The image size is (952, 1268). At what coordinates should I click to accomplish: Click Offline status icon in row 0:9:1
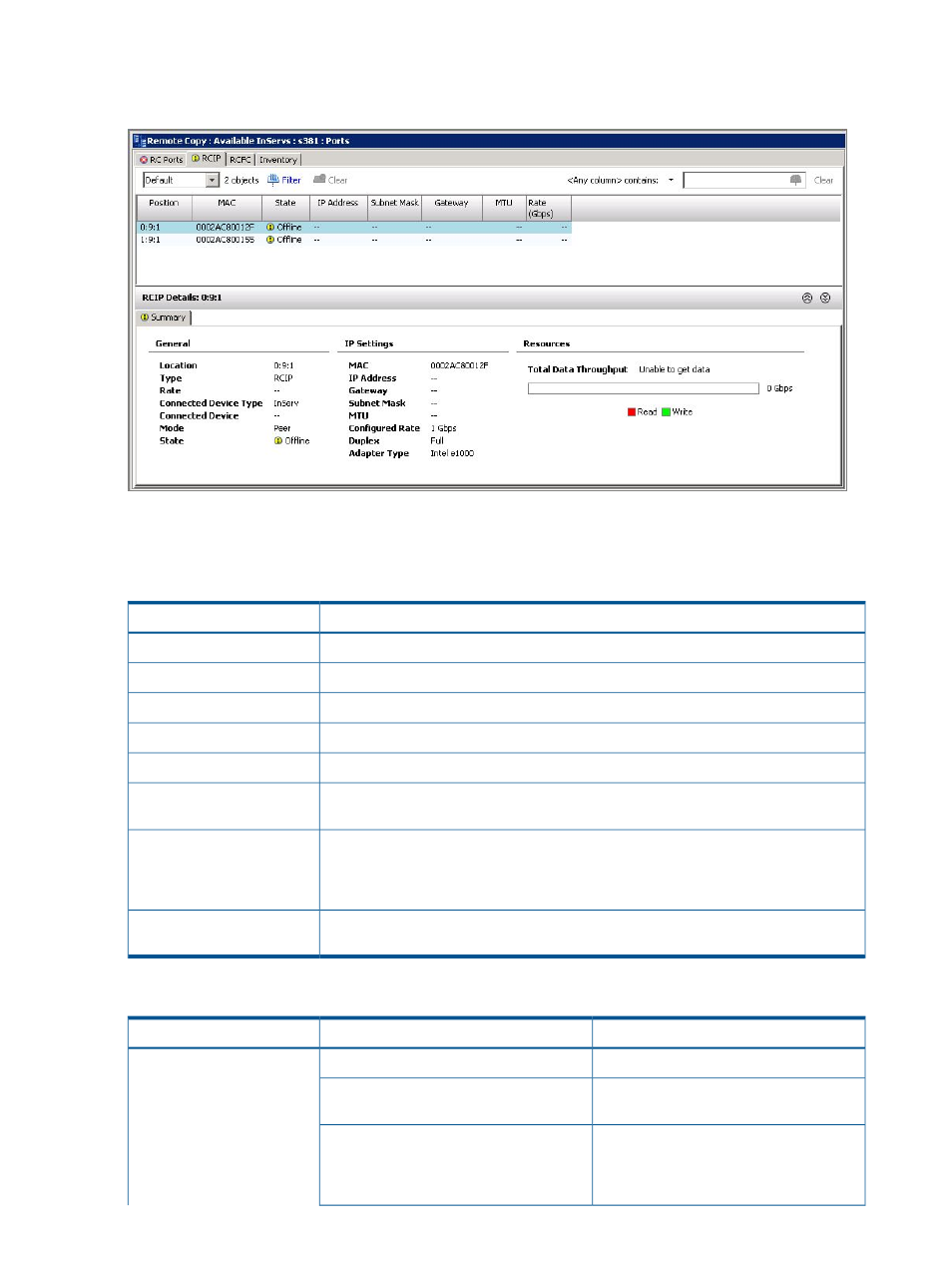[x=270, y=228]
